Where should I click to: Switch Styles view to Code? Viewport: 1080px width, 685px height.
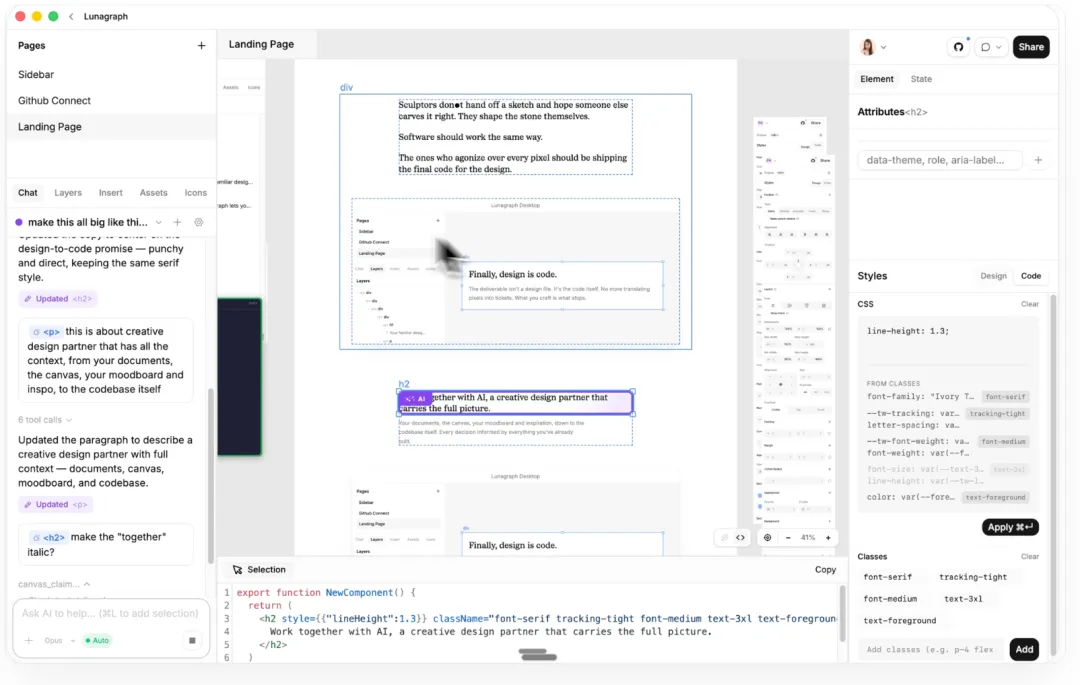pyautogui.click(x=1030, y=276)
